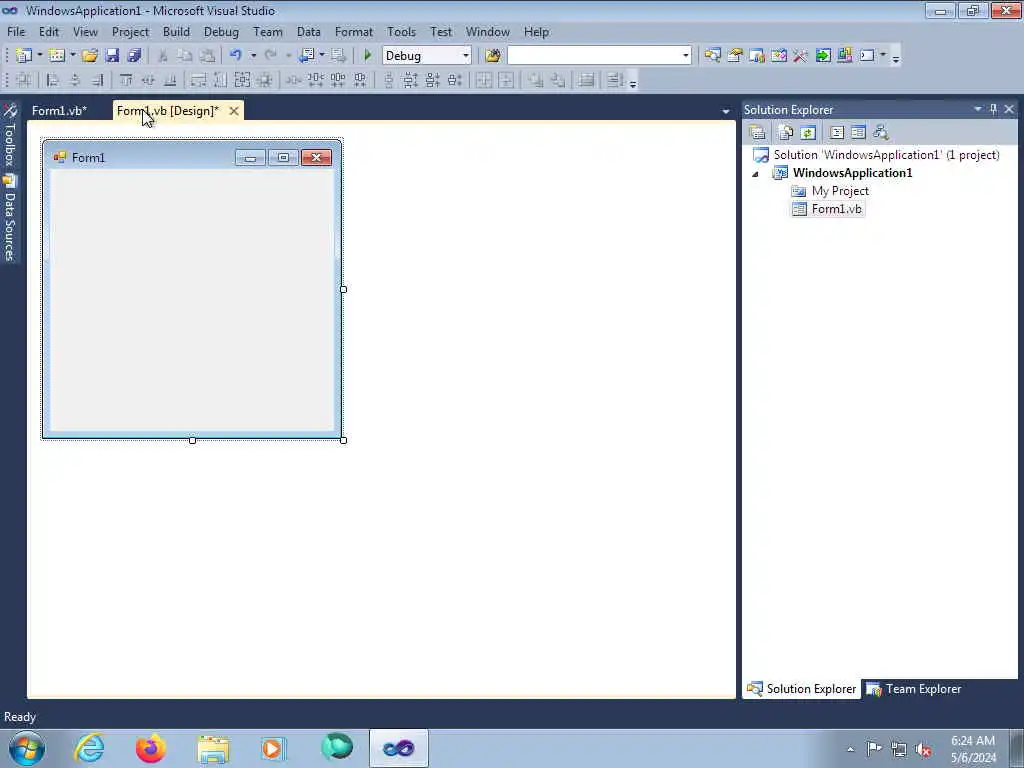The height and width of the screenshot is (768, 1024).
Task: Launch Firefox from the taskbar
Action: [150, 748]
